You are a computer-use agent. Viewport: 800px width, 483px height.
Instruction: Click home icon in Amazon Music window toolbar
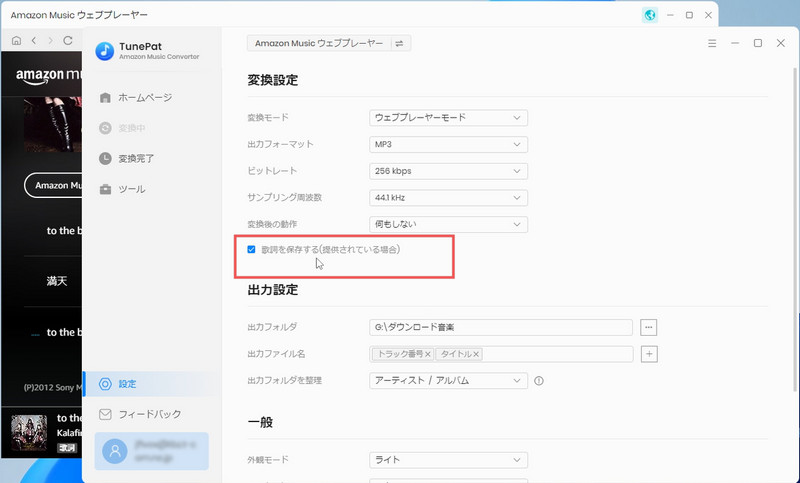point(16,40)
